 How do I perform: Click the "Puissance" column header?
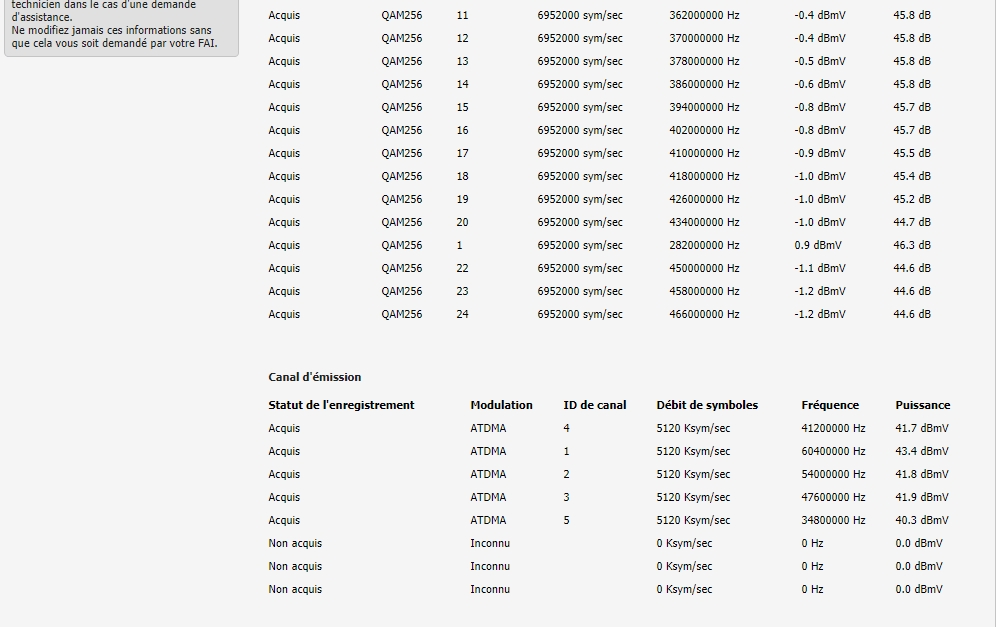pyautogui.click(x=922, y=405)
